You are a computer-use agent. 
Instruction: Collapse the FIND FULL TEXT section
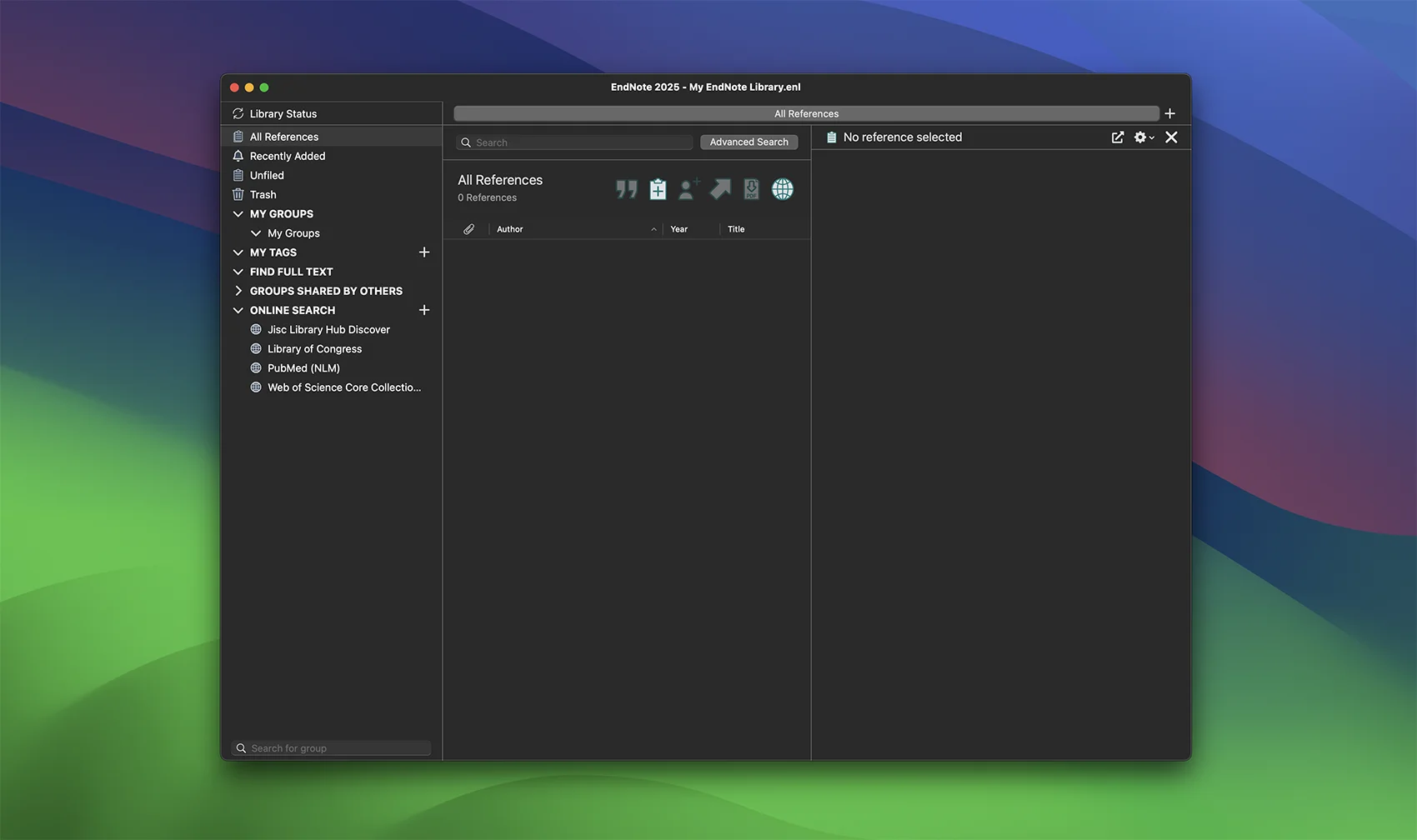click(x=238, y=272)
